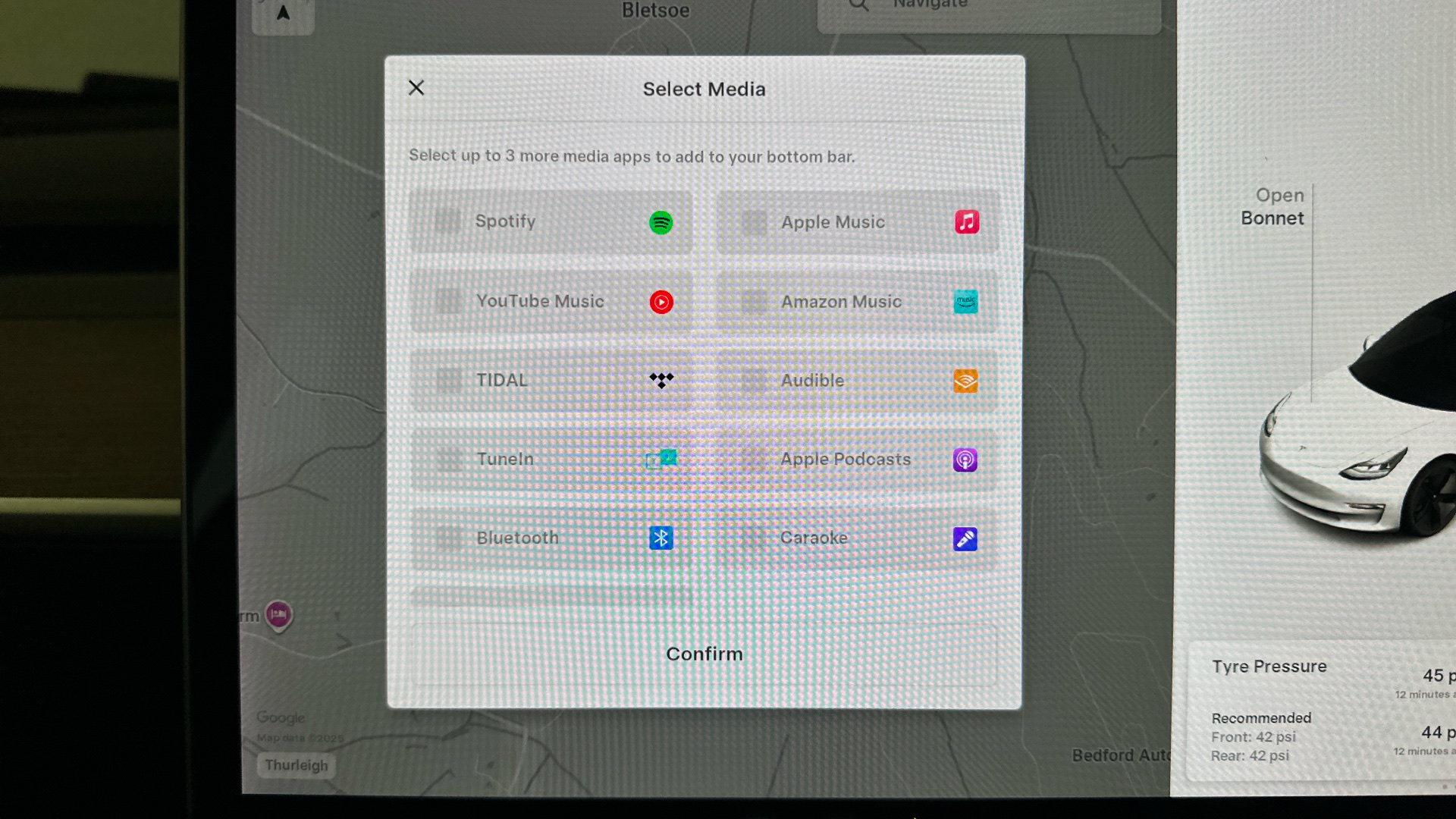This screenshot has height=819, width=1456.
Task: Enable the Bluetooth checkbox
Action: [448, 538]
